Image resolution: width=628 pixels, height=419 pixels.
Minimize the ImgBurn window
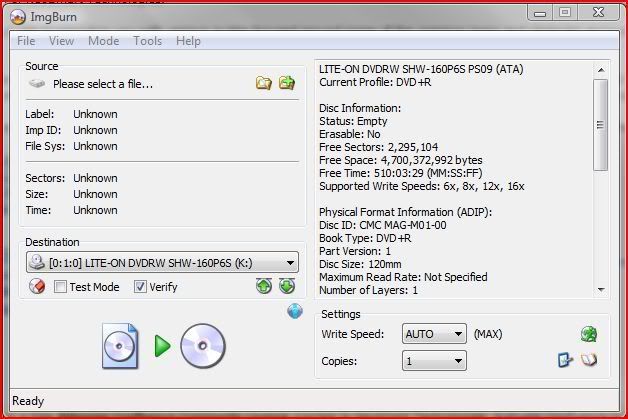click(540, 13)
